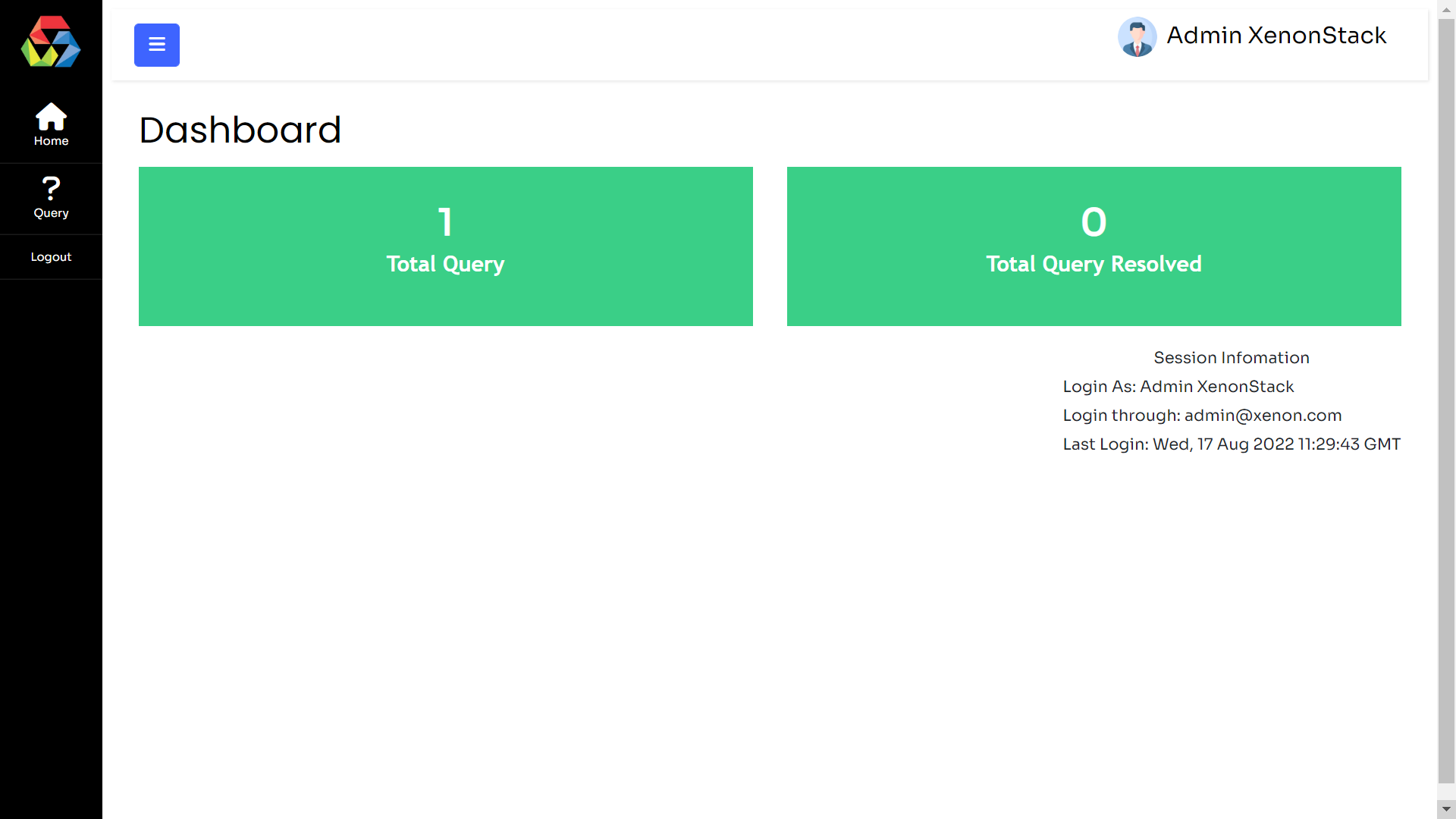The width and height of the screenshot is (1456, 819).
Task: Click the Last Login timestamp line
Action: (1231, 444)
